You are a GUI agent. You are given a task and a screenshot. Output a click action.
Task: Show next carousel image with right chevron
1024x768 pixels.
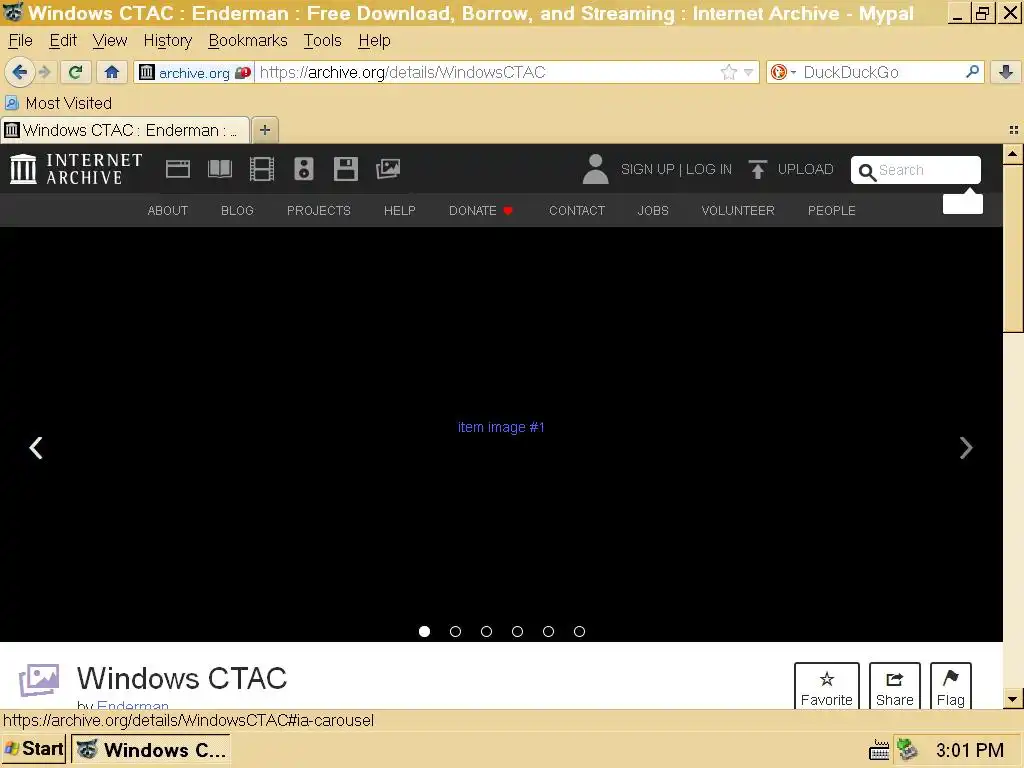pos(967,448)
